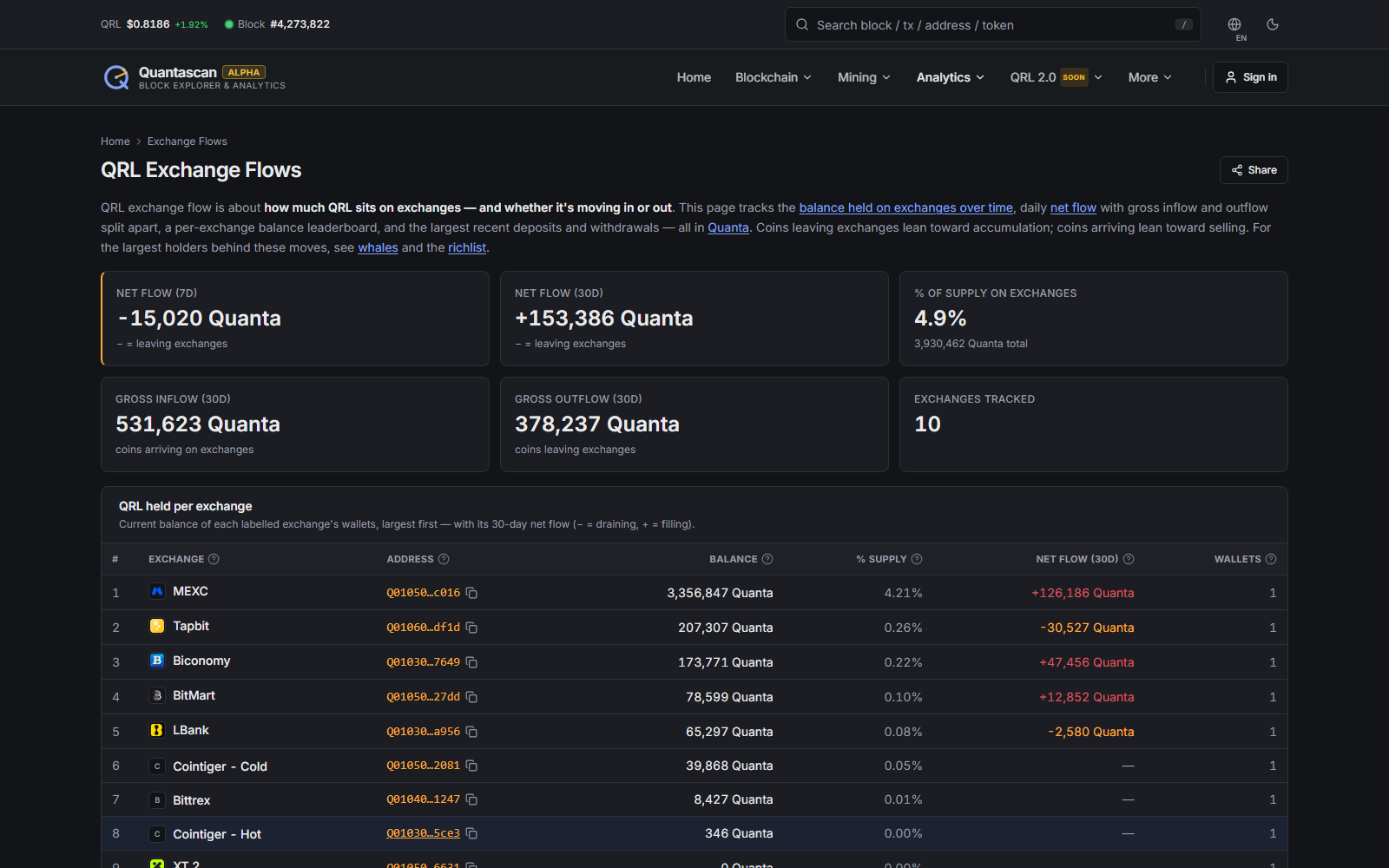1389x868 pixels.
Task: Click the Sign in button
Action: point(1250,77)
